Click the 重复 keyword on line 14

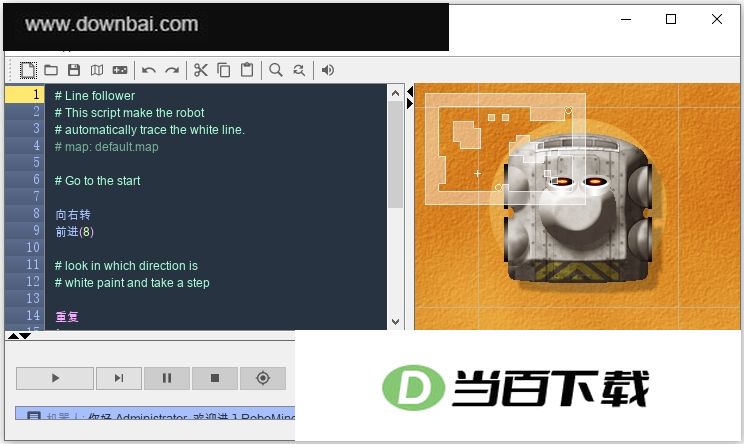pyautogui.click(x=67, y=317)
